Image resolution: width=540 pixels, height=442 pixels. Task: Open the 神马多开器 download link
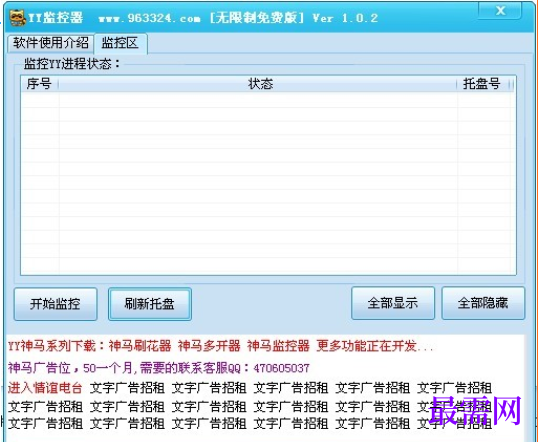pos(209,346)
